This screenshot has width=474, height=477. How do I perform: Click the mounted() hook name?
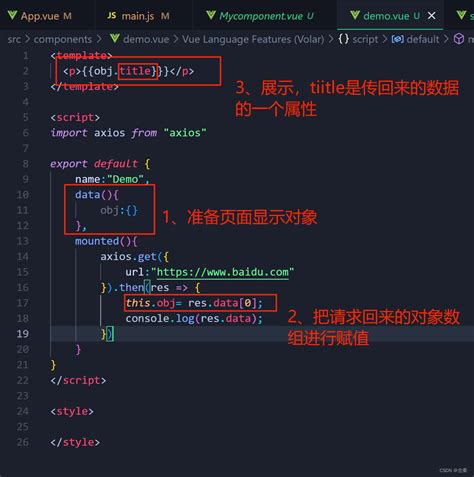point(97,241)
